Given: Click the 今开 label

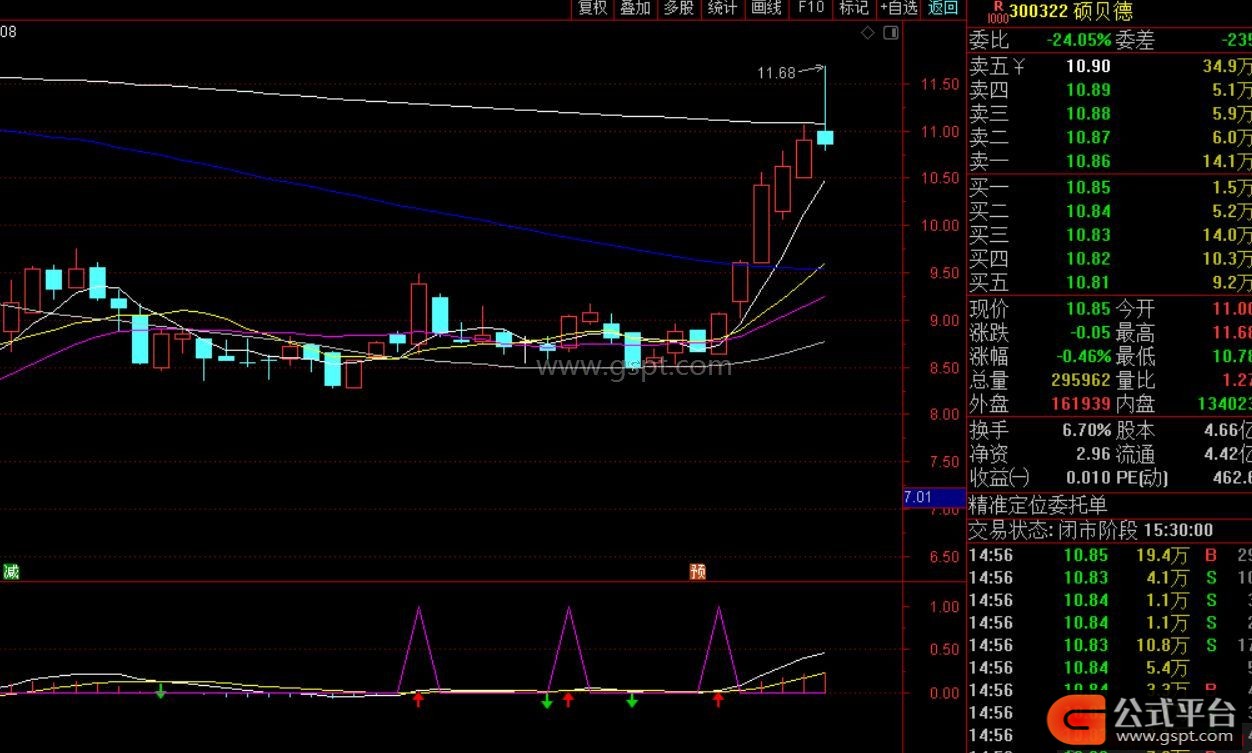Looking at the screenshot, I should point(1135,309).
